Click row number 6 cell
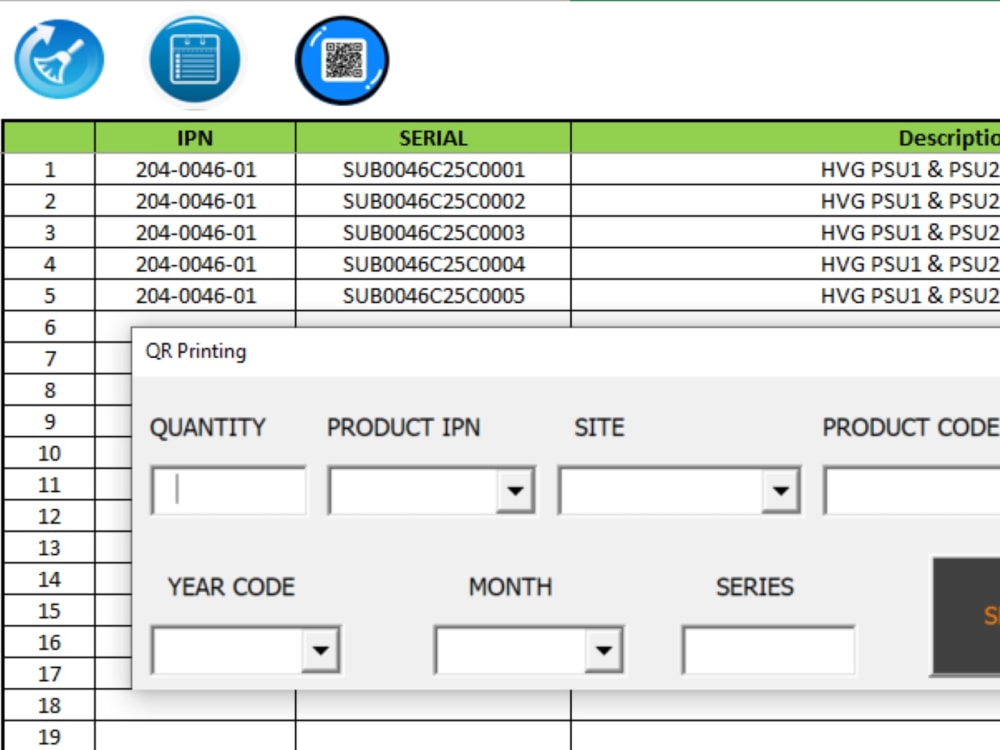This screenshot has height=750, width=1000. [x=50, y=327]
